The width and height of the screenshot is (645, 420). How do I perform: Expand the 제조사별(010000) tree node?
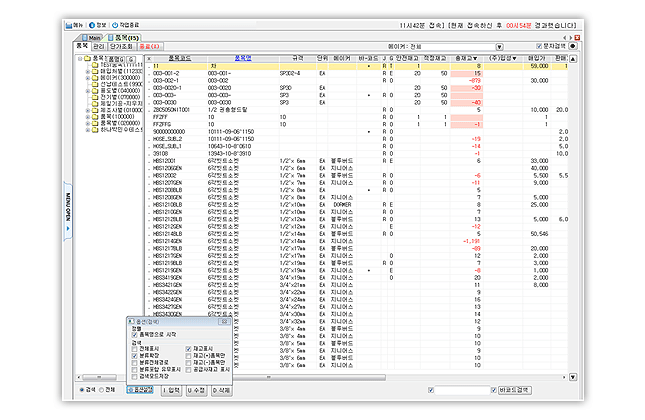click(x=87, y=110)
